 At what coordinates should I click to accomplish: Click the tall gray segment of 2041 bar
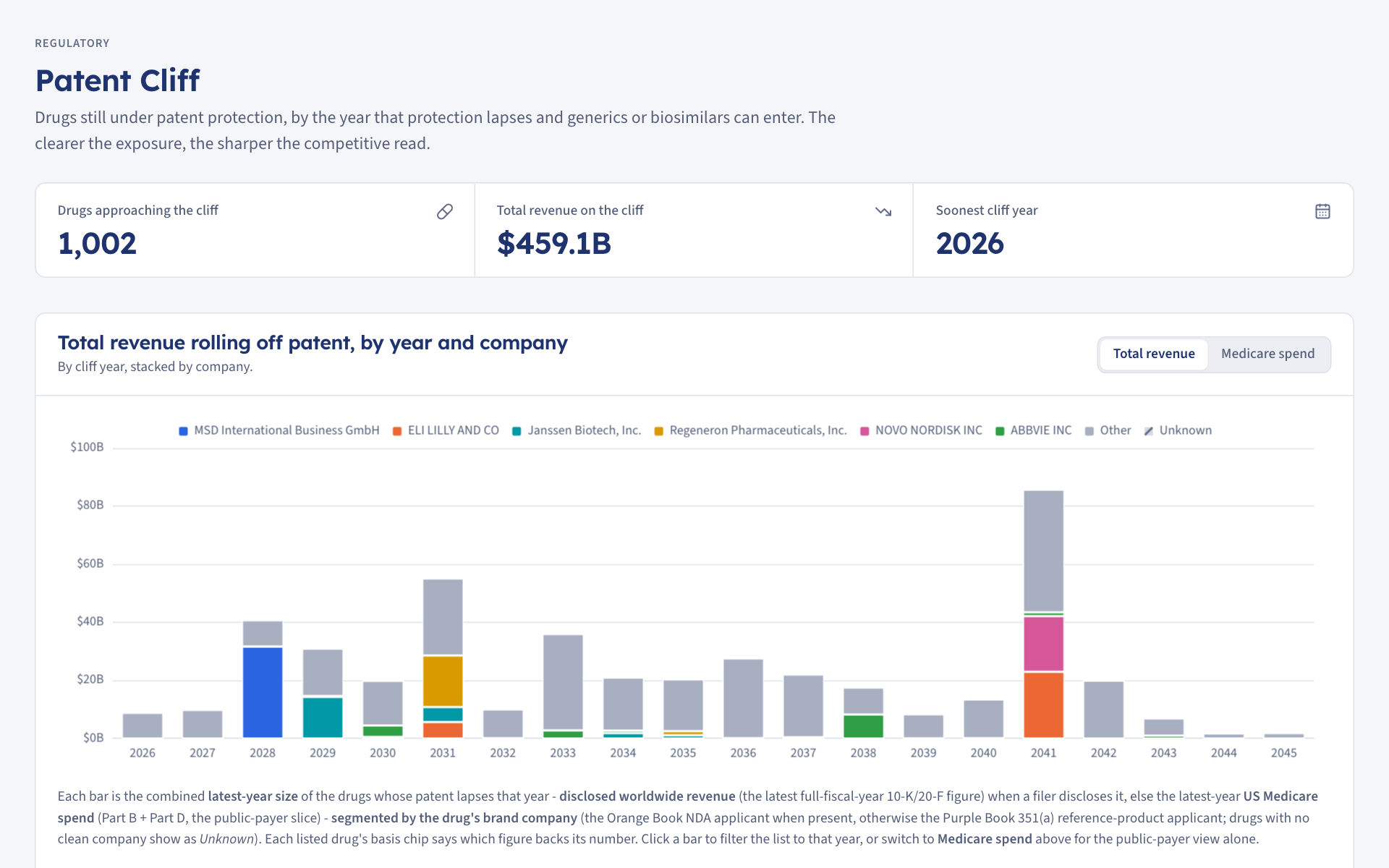point(1043,551)
